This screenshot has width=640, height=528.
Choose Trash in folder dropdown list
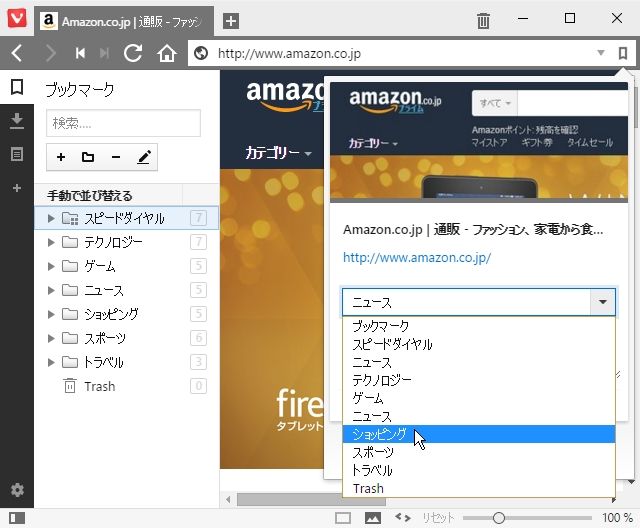478,488
